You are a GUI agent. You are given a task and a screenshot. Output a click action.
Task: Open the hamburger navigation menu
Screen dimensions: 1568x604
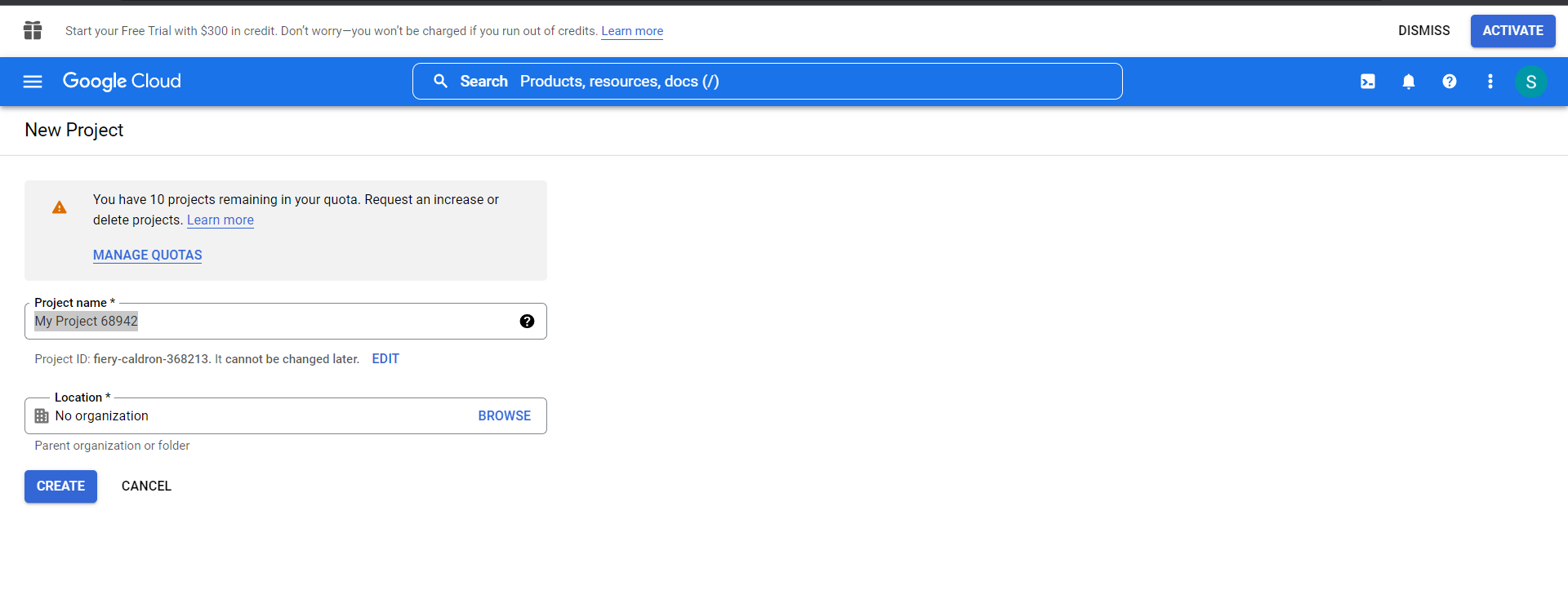pos(33,82)
